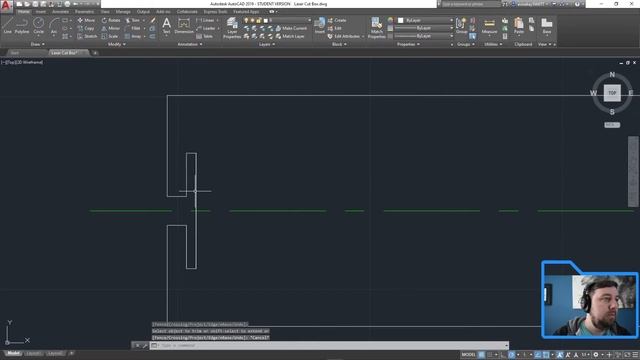Switch to the Output ribbon tab

pos(143,12)
